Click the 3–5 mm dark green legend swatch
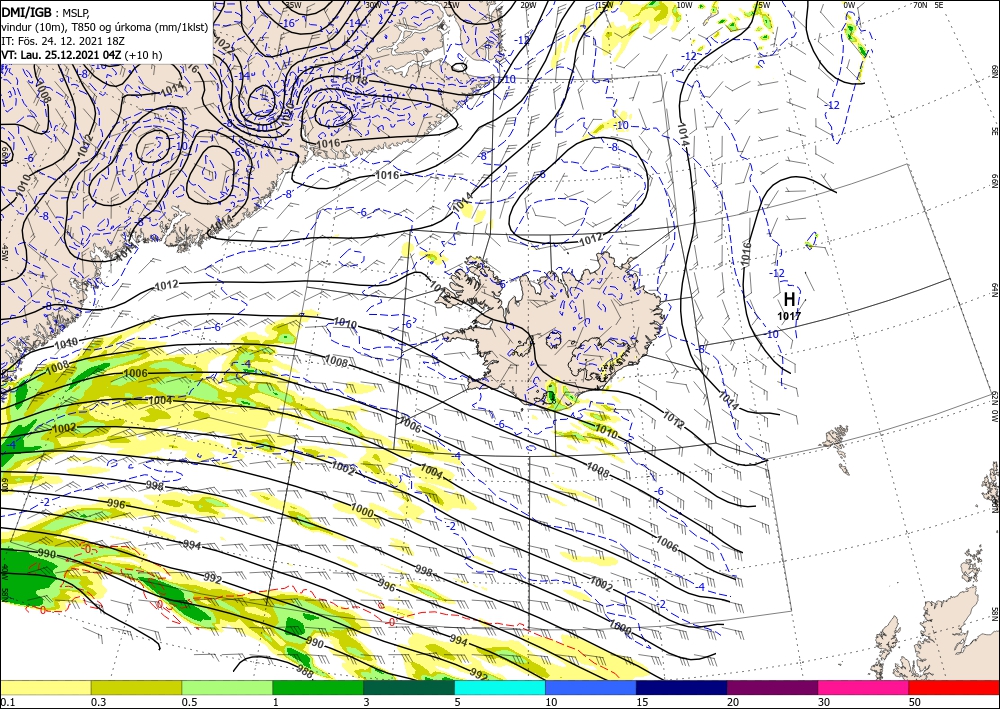The image size is (1000, 709). 409,687
